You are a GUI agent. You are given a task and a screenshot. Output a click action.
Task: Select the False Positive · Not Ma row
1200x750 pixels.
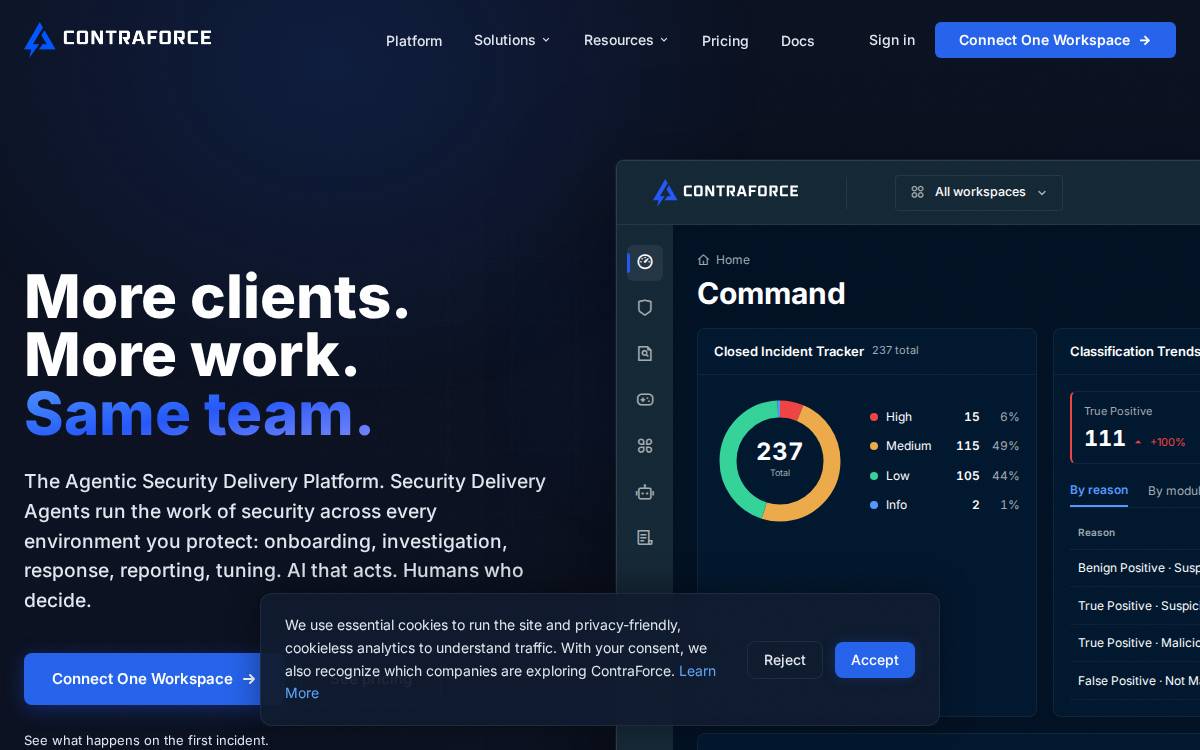point(1135,681)
